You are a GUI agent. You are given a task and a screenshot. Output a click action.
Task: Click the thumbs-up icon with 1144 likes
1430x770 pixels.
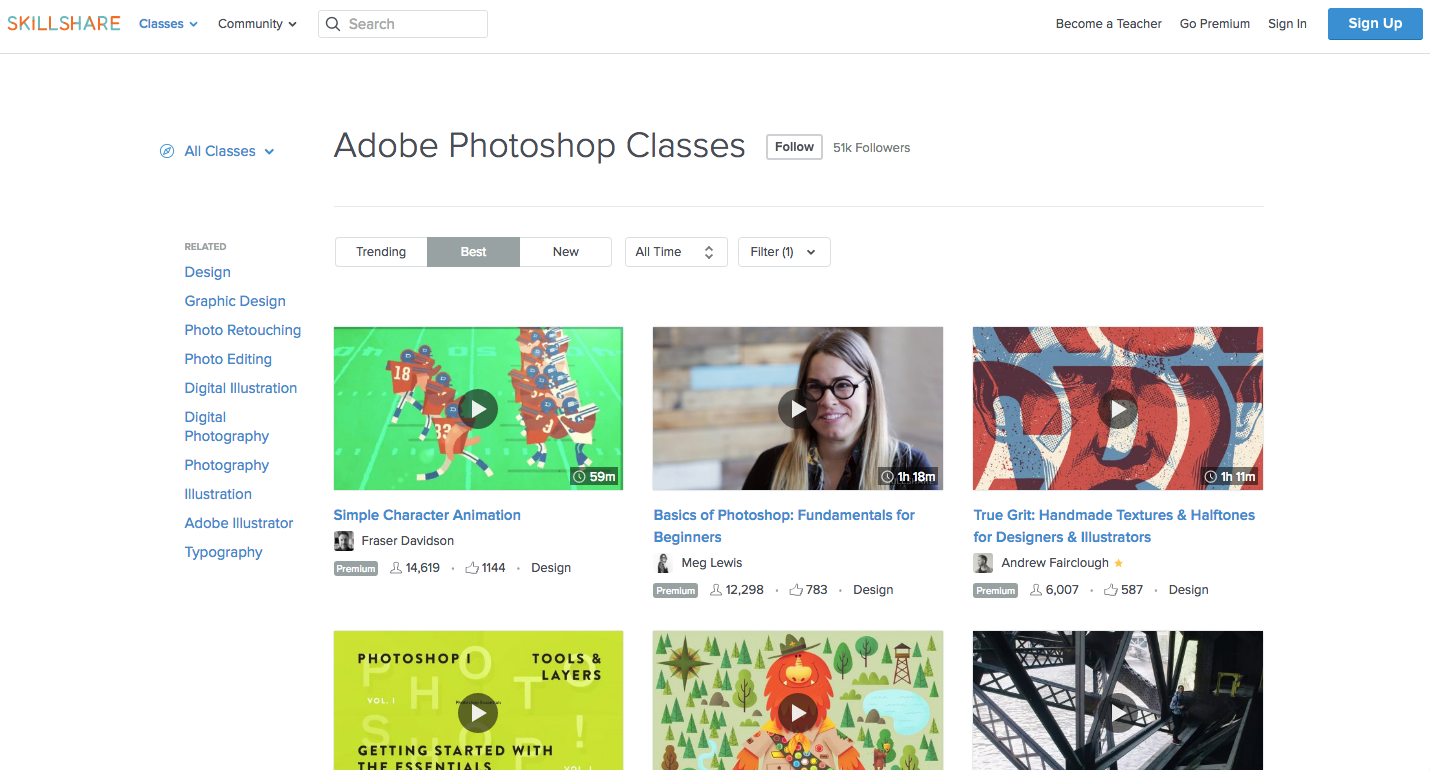472,568
